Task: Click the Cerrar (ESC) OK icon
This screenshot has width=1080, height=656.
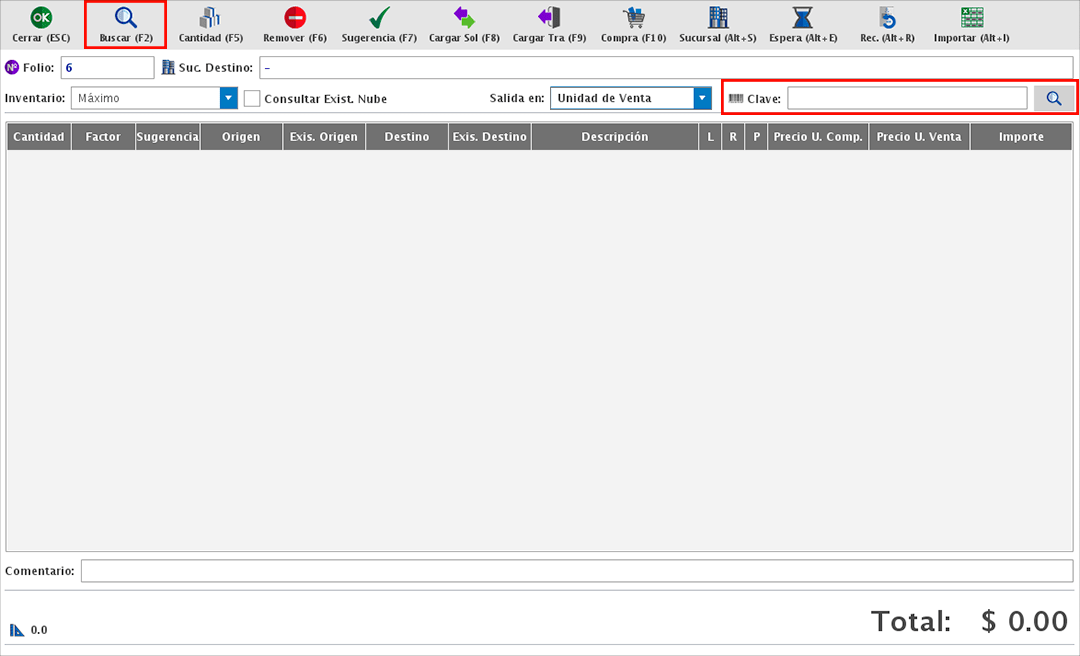Action: 41,17
